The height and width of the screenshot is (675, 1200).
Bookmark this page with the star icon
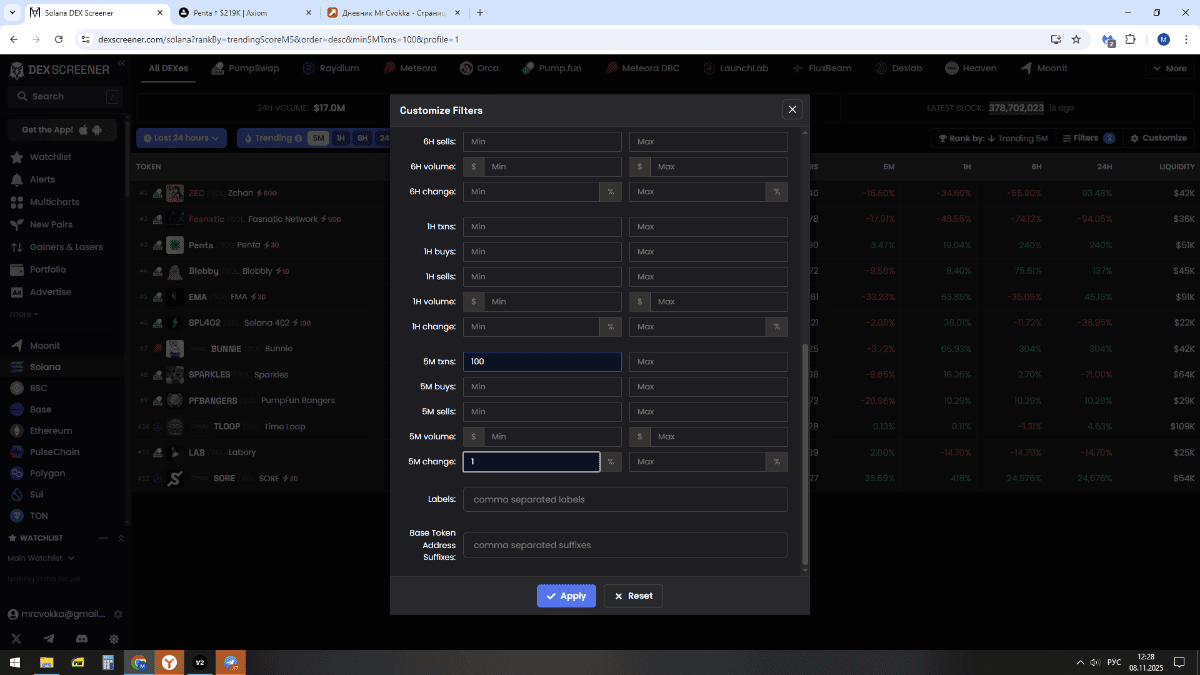point(1076,39)
